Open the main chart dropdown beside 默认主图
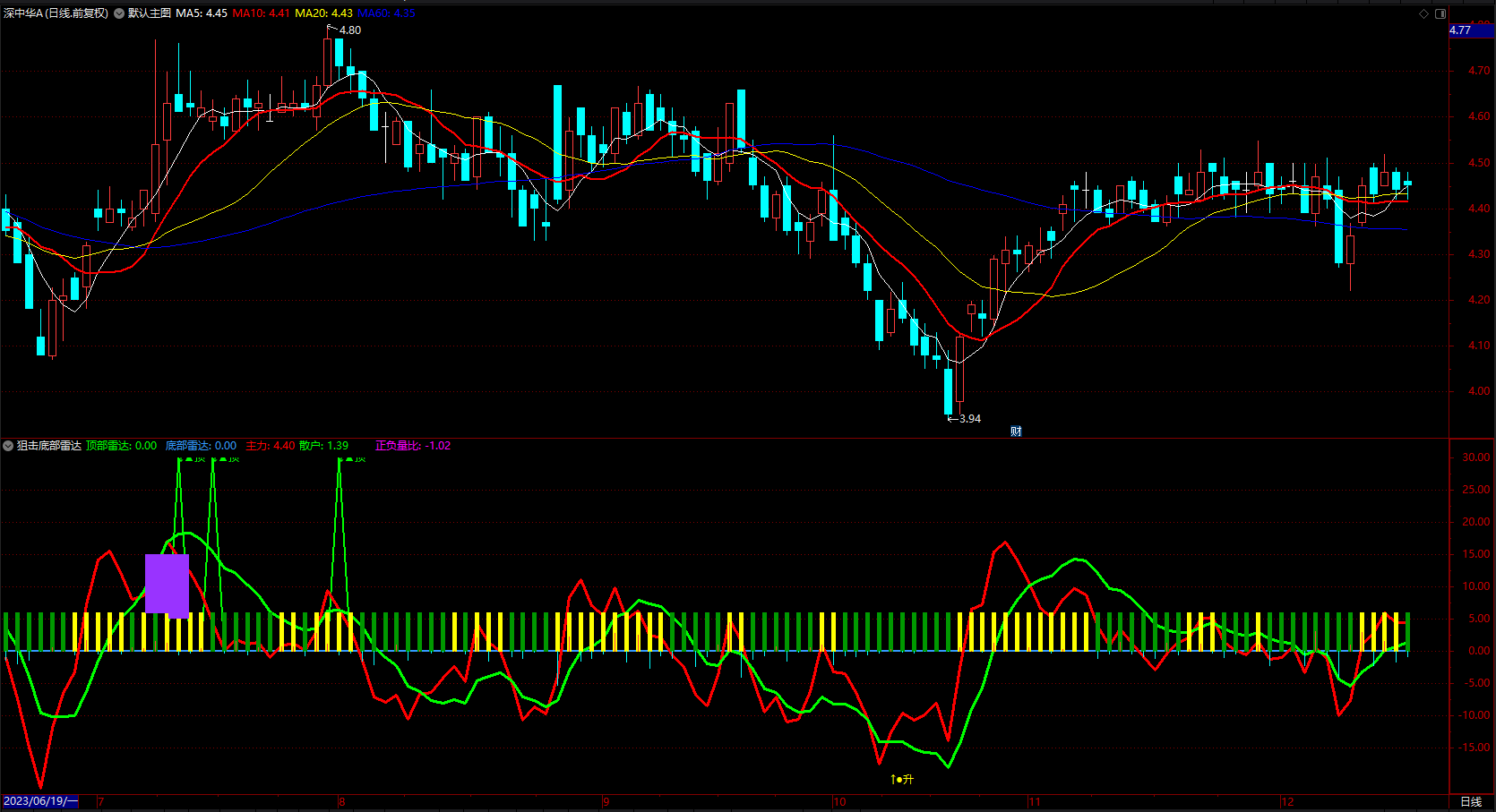 (119, 13)
